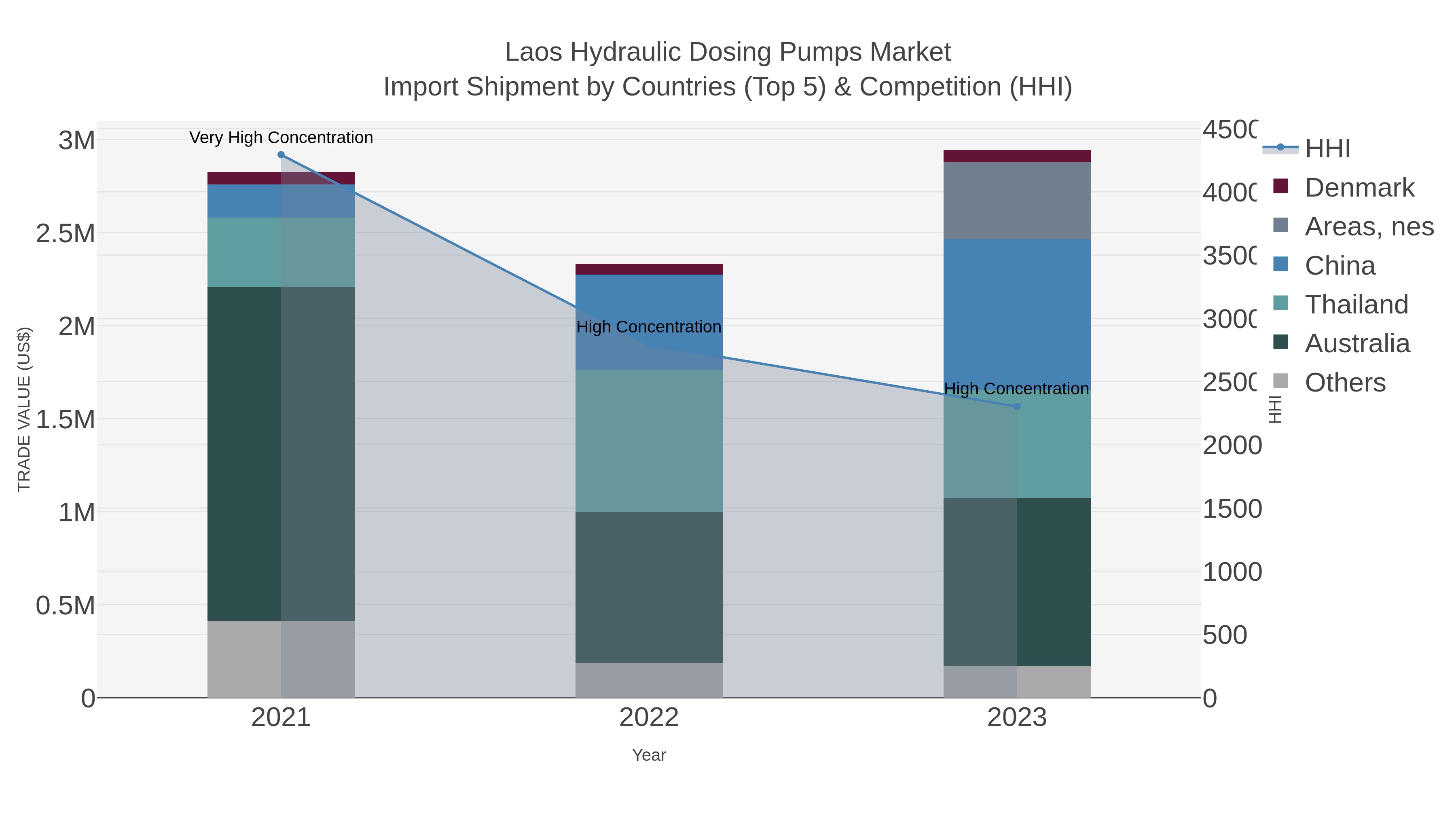Click 'Laos Hydraulic Dosing Pumps Market' title
Viewport: 1456px width, 819px height.
pyautogui.click(x=728, y=52)
